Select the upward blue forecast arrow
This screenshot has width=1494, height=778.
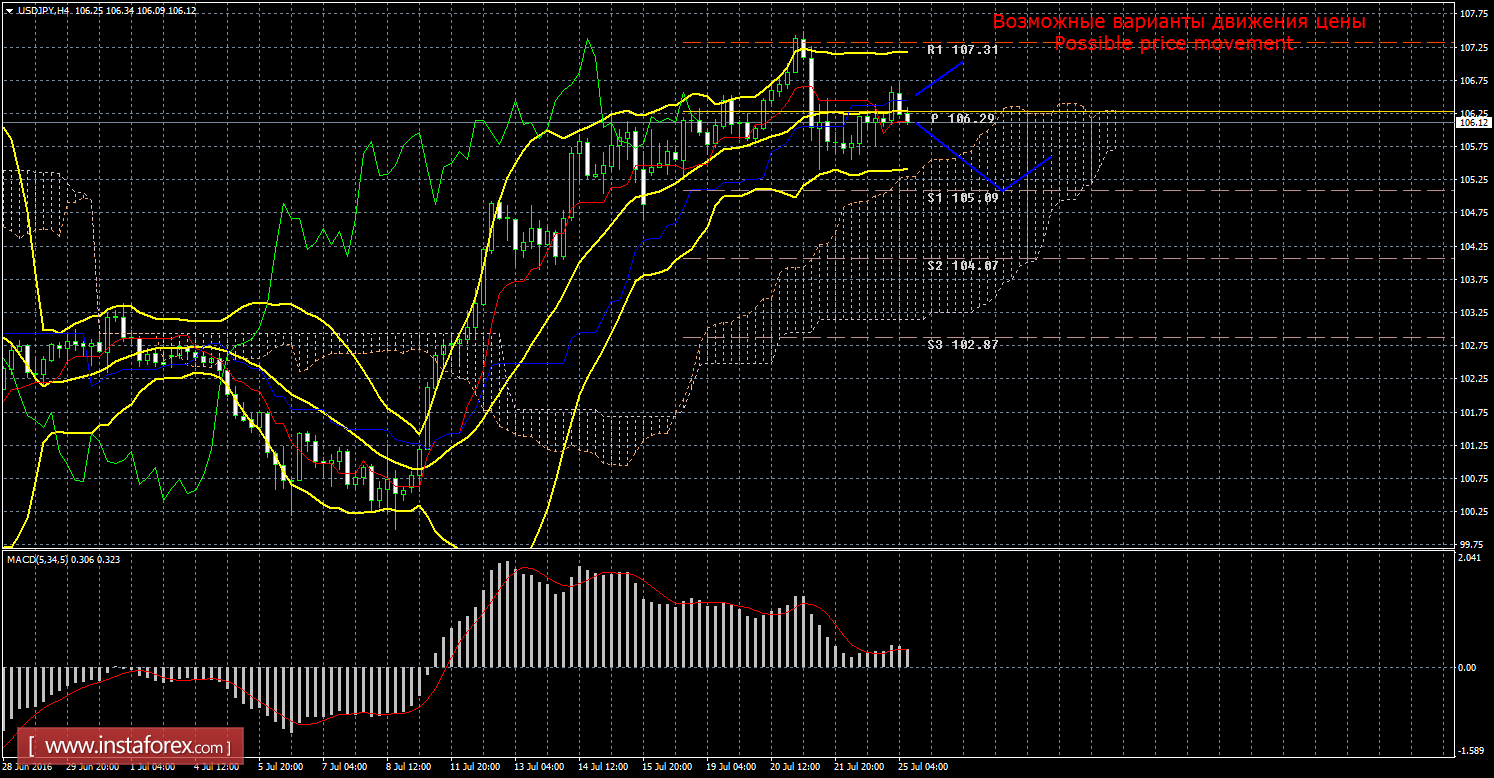939,79
